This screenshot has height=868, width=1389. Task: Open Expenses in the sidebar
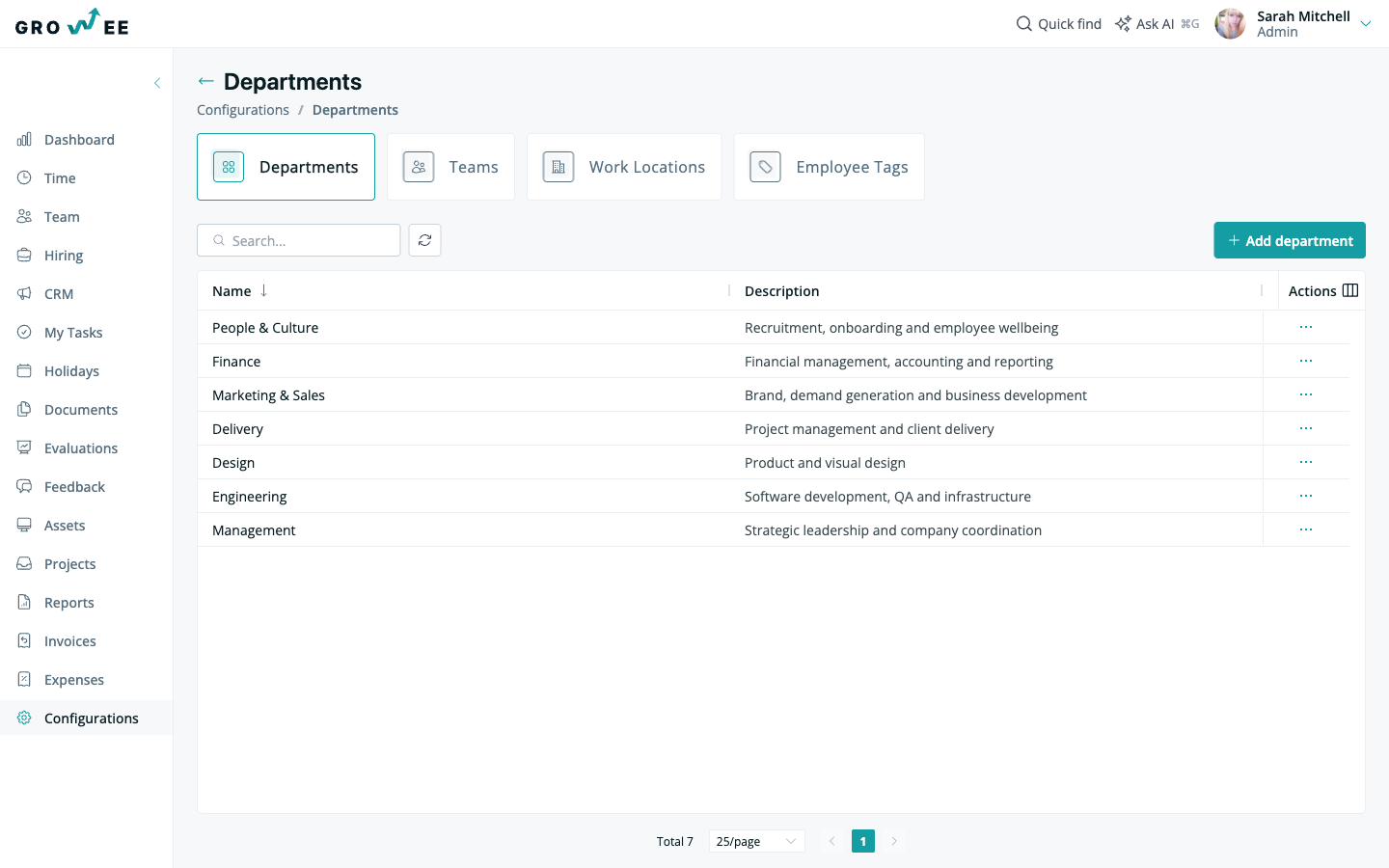[x=73, y=680]
